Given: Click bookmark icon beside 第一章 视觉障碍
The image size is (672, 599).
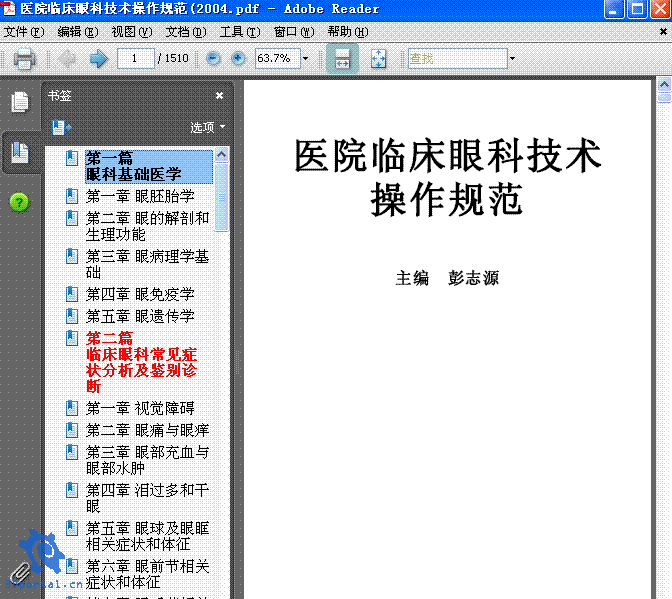Looking at the screenshot, I should tap(72, 408).
